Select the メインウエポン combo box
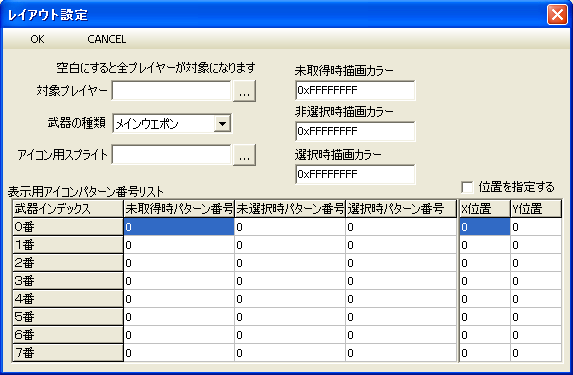573x375 pixels. (x=172, y=124)
